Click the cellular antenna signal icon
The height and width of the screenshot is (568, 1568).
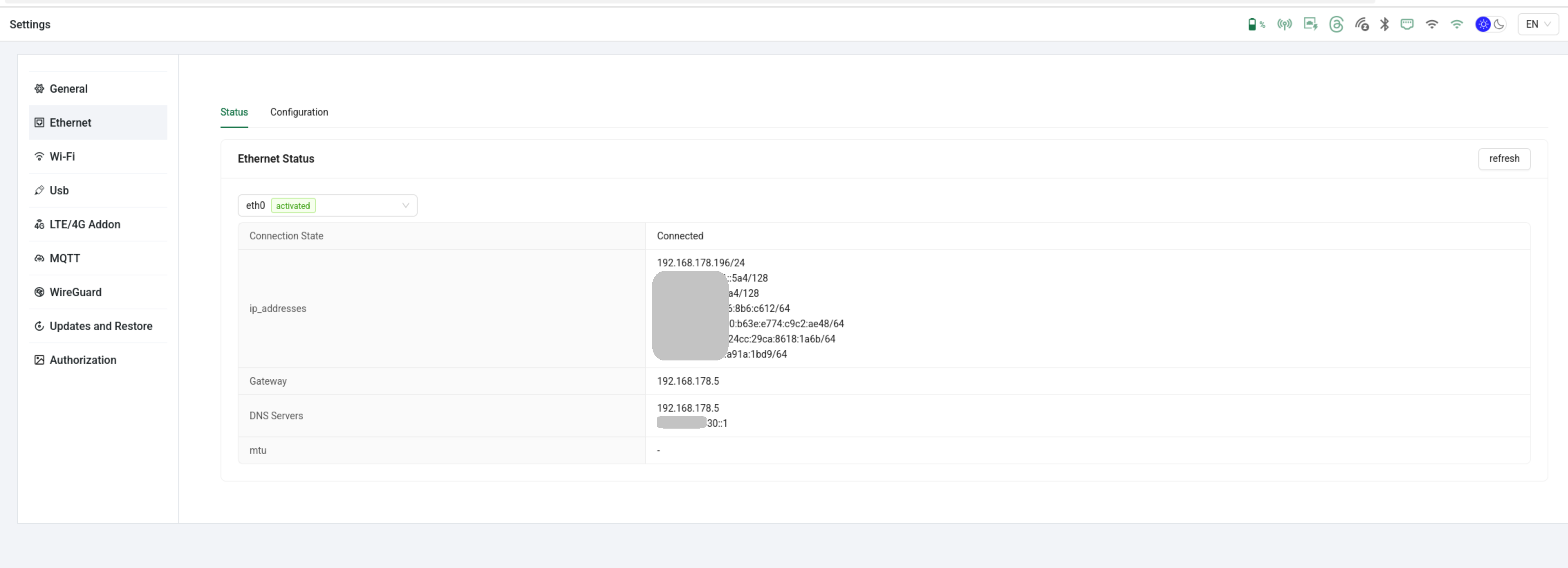point(1284,24)
